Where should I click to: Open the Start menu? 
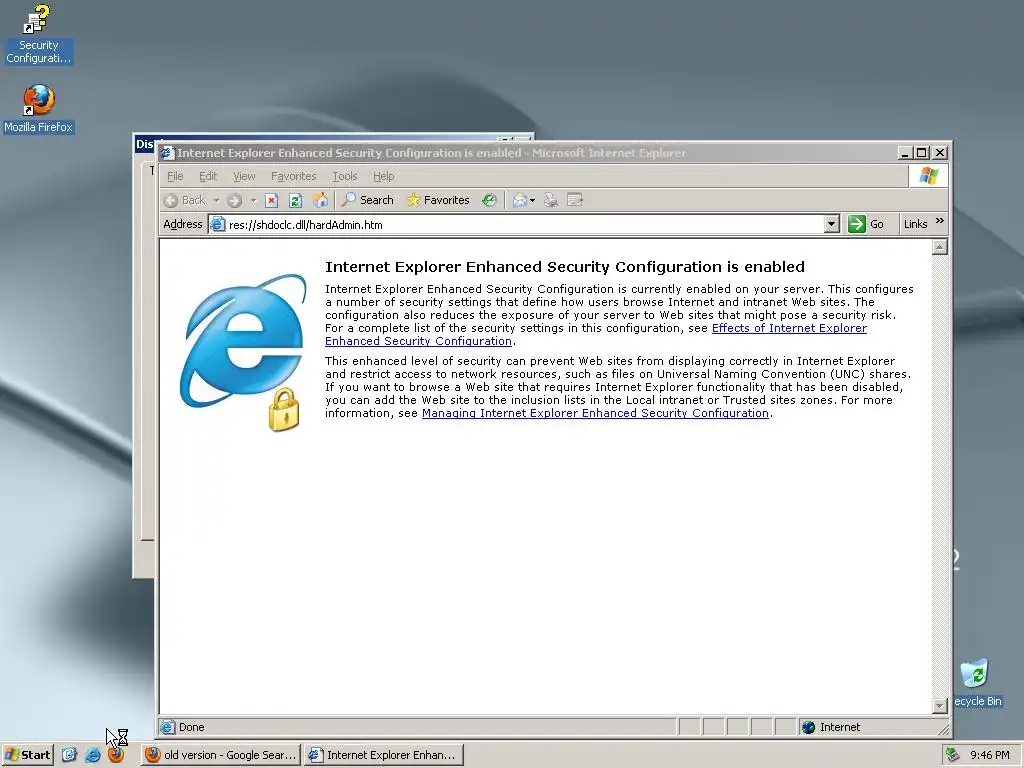pos(27,755)
